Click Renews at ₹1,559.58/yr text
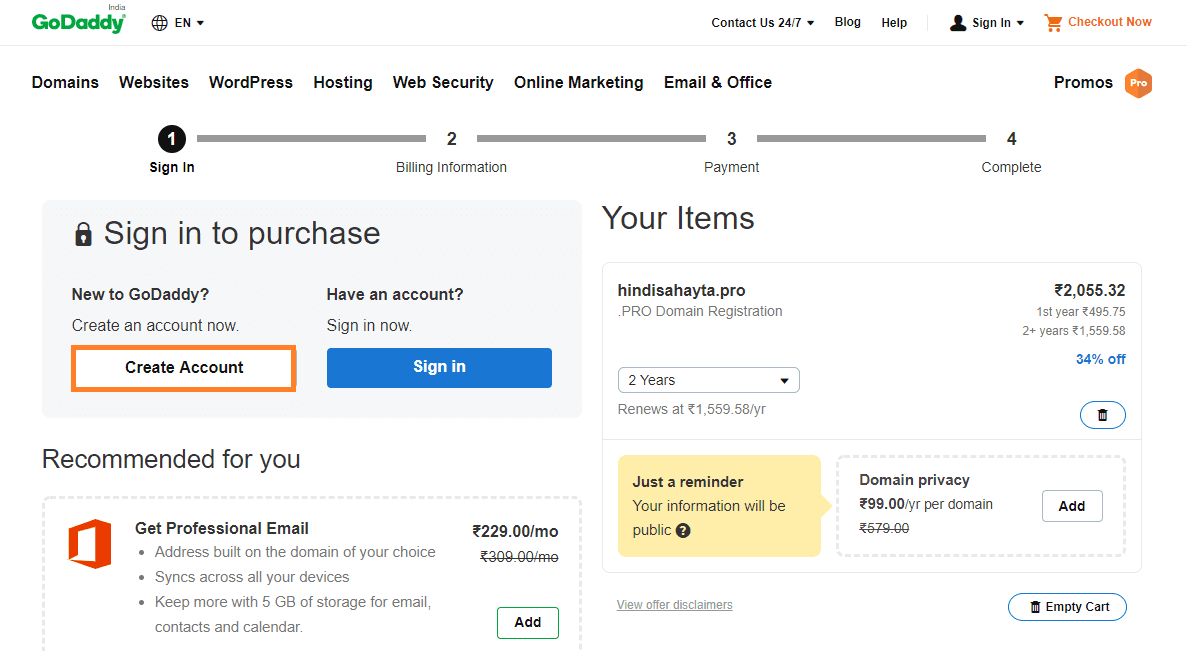The height and width of the screenshot is (651, 1187). pos(691,410)
